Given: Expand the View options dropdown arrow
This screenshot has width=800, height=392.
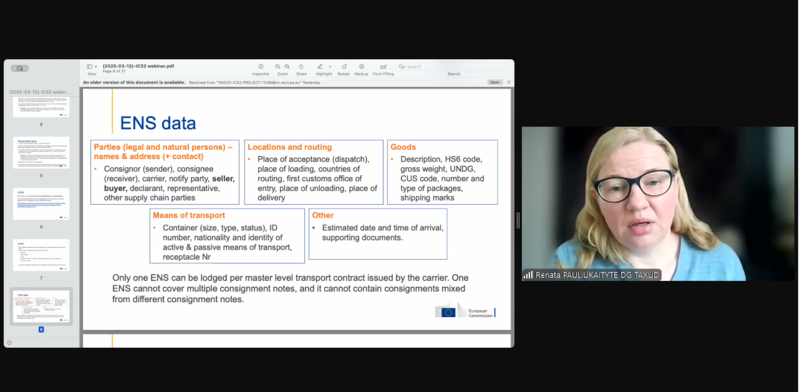Looking at the screenshot, I should 95,67.
